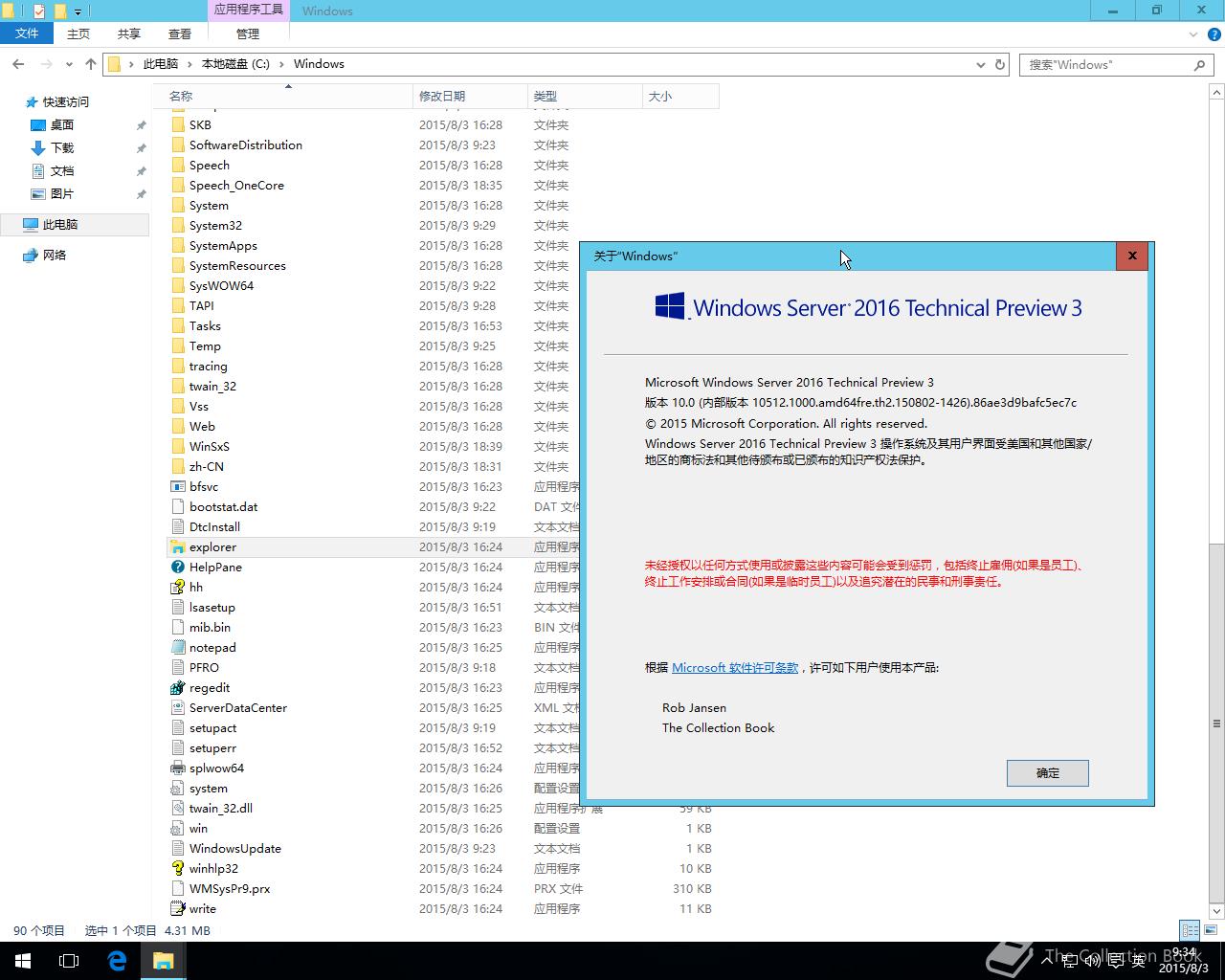Select 文档 in navigation pane
This screenshot has height=980, width=1225.
click(62, 171)
